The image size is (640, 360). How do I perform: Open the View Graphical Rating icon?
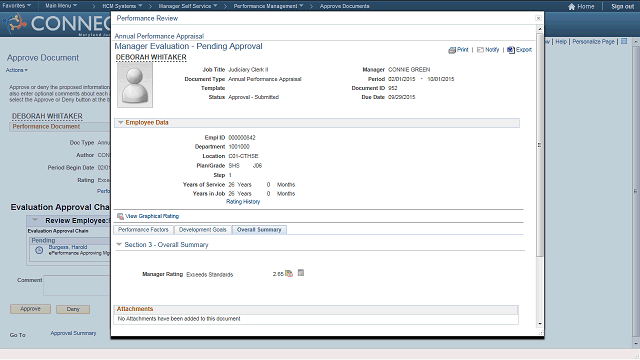[x=120, y=216]
